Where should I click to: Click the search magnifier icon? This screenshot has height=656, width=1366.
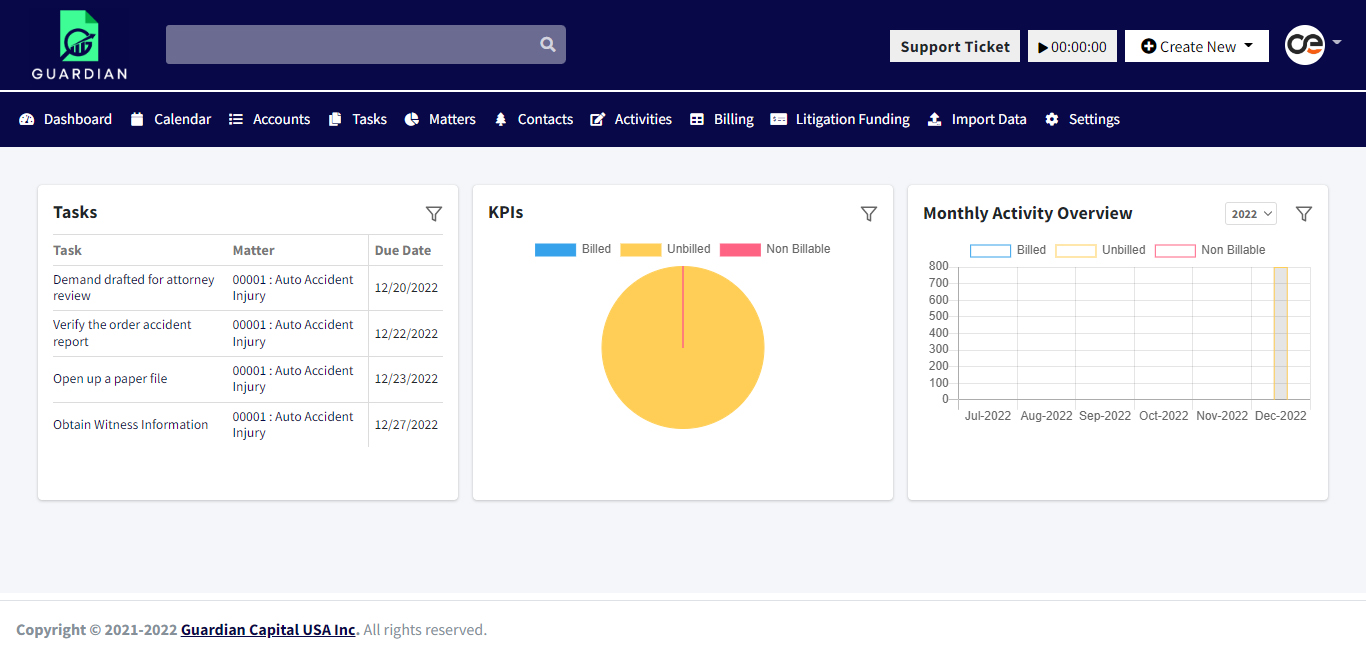coord(547,44)
